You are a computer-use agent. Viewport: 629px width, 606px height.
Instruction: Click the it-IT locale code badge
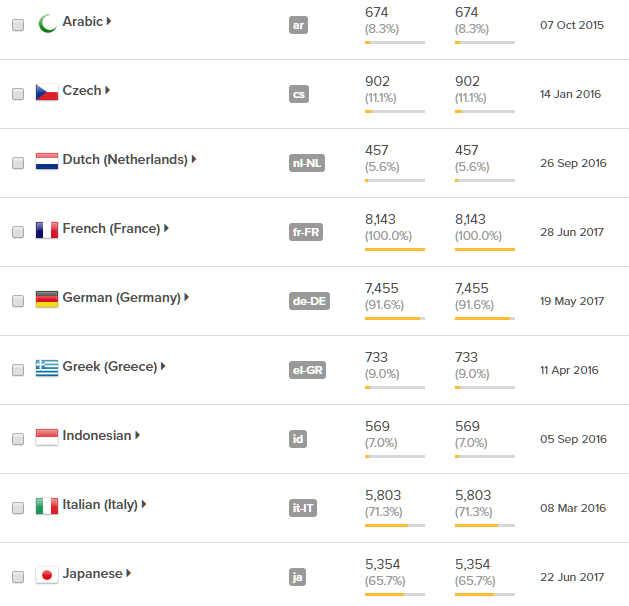click(302, 508)
